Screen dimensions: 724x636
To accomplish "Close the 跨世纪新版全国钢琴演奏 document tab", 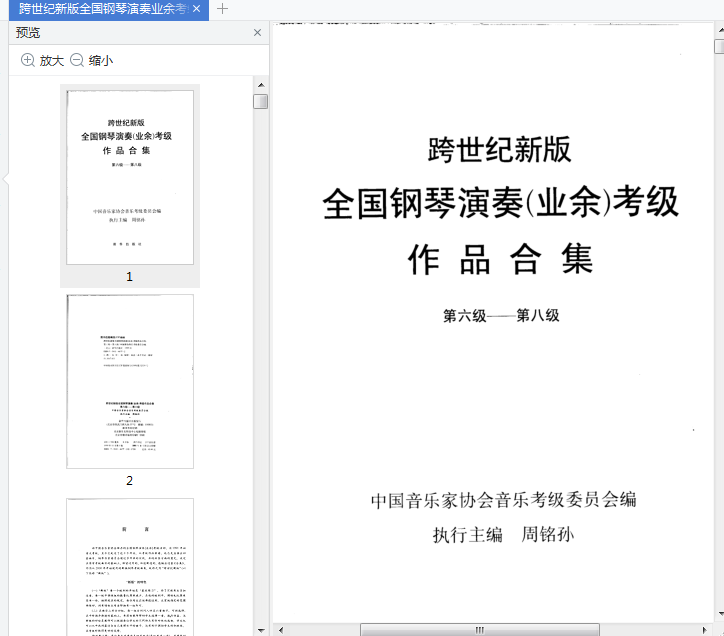I will [x=197, y=9].
